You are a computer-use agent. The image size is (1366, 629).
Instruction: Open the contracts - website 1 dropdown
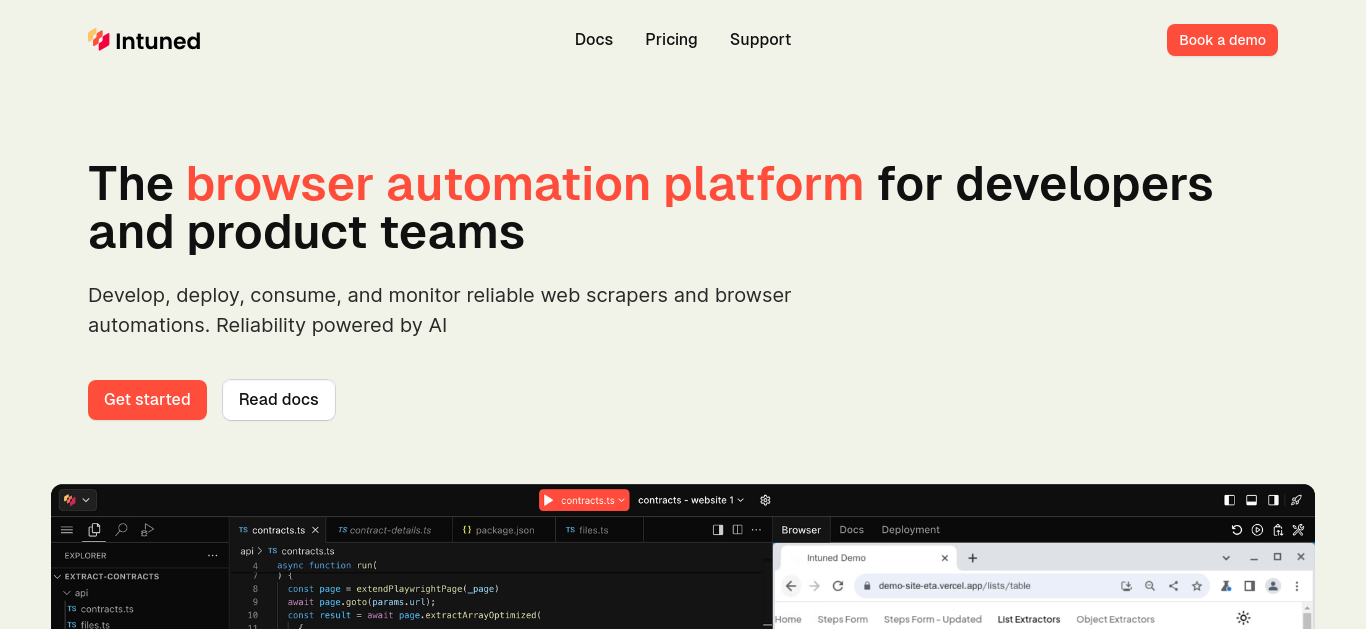pos(691,500)
